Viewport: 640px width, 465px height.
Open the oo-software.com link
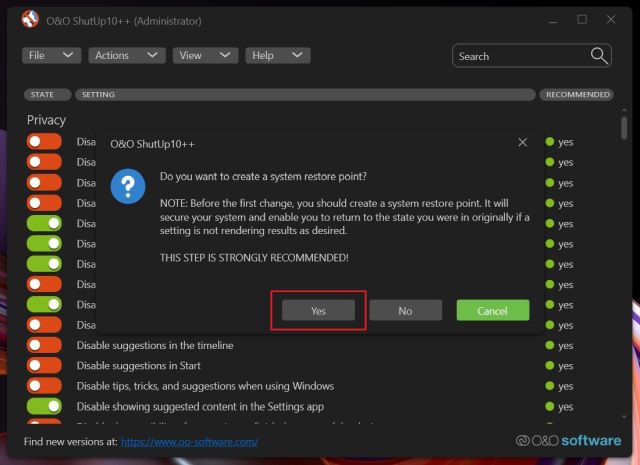click(x=189, y=442)
